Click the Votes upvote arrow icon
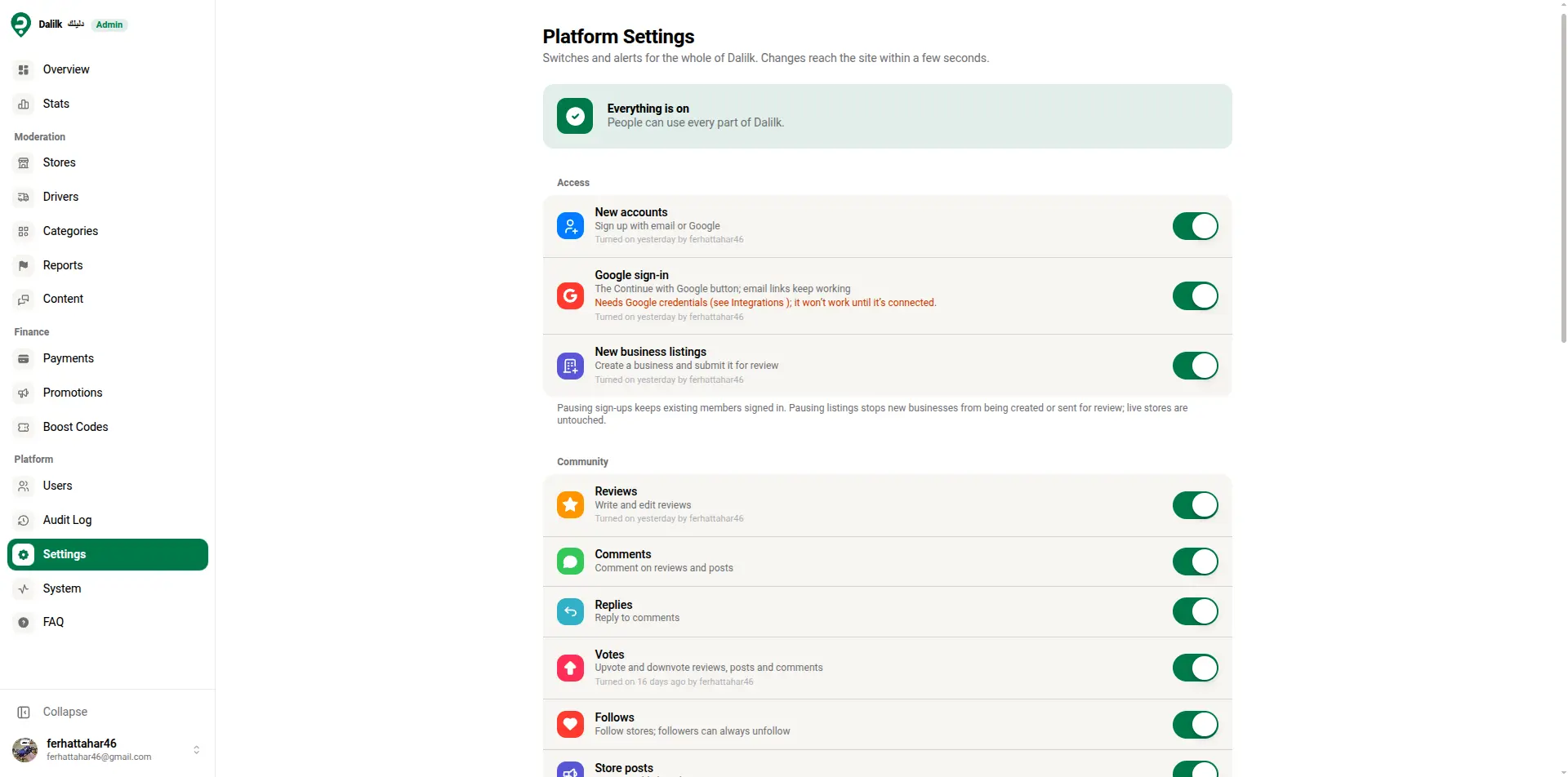Viewport: 1568px width, 777px height. [570, 668]
